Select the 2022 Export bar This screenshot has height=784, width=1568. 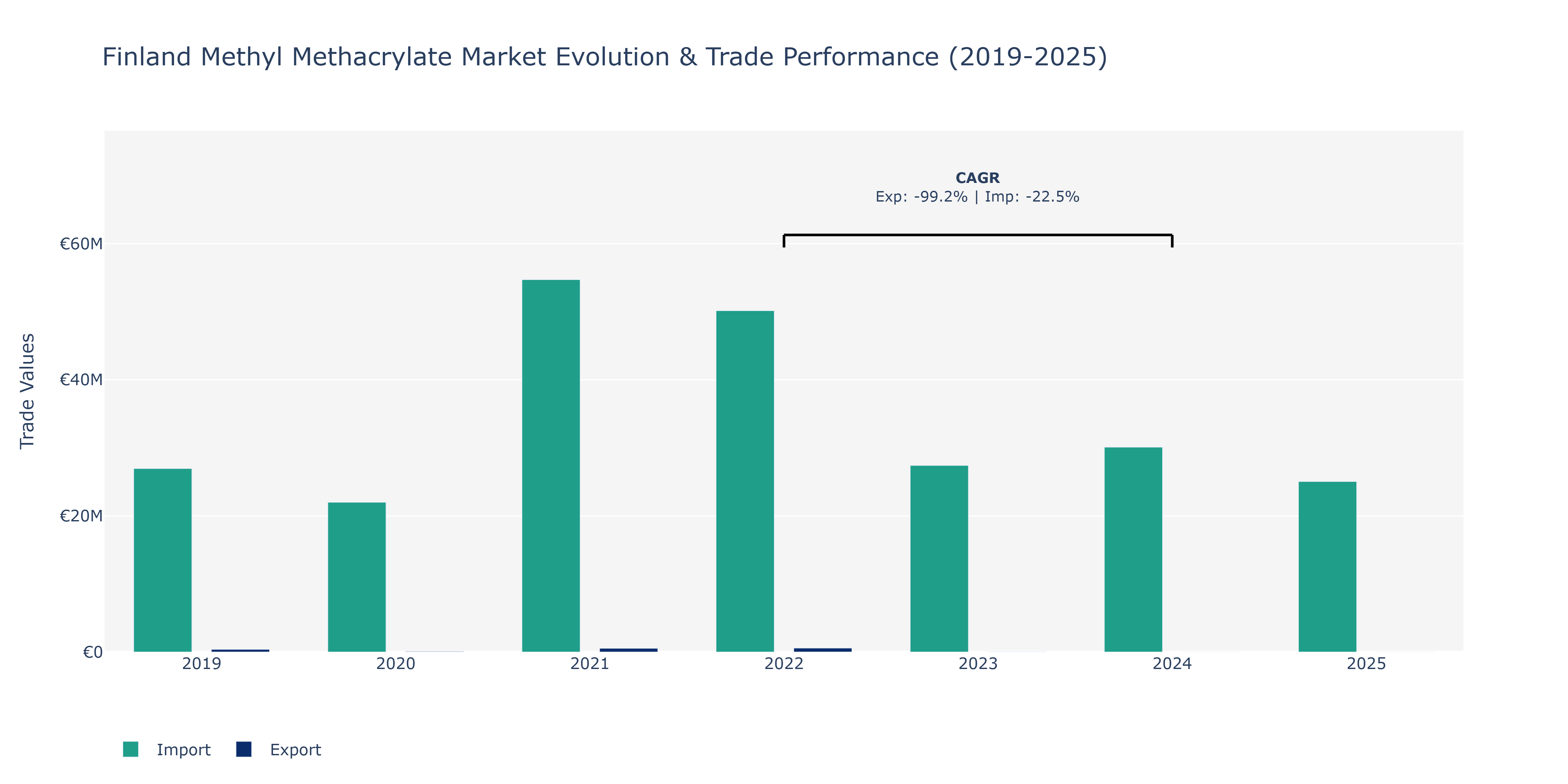click(x=823, y=650)
